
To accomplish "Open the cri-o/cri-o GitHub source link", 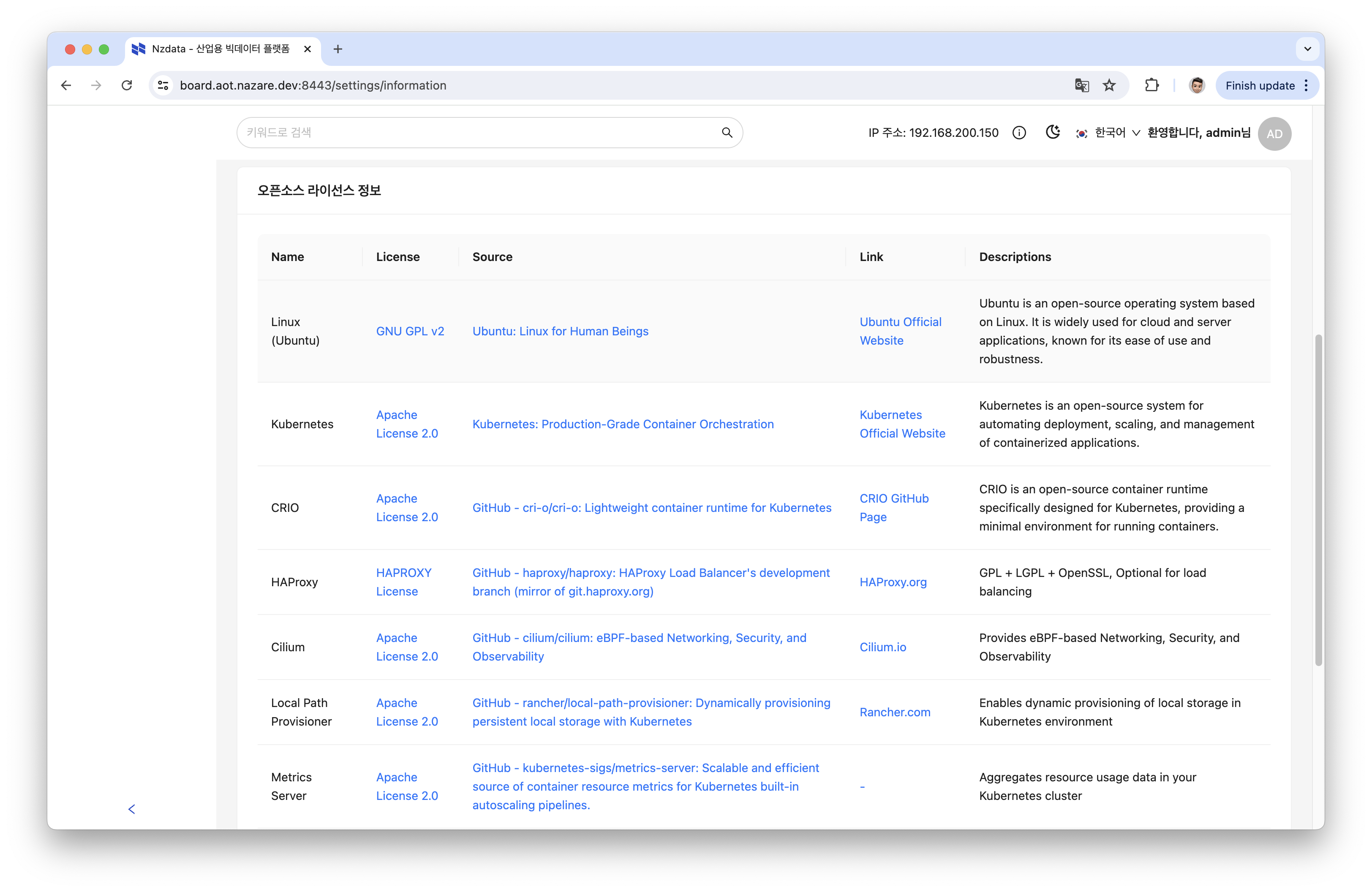I will point(651,508).
